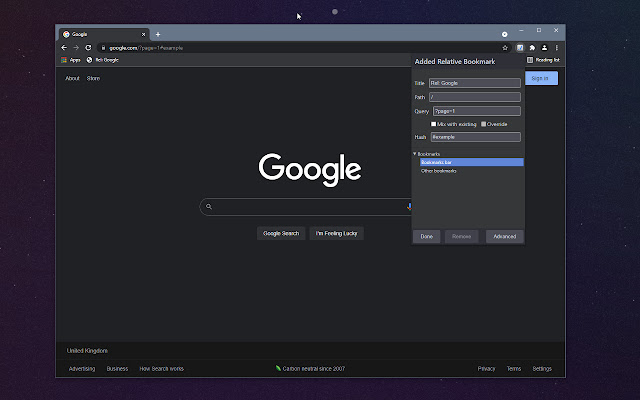
Task: Click the browser back arrow
Action: (64, 48)
